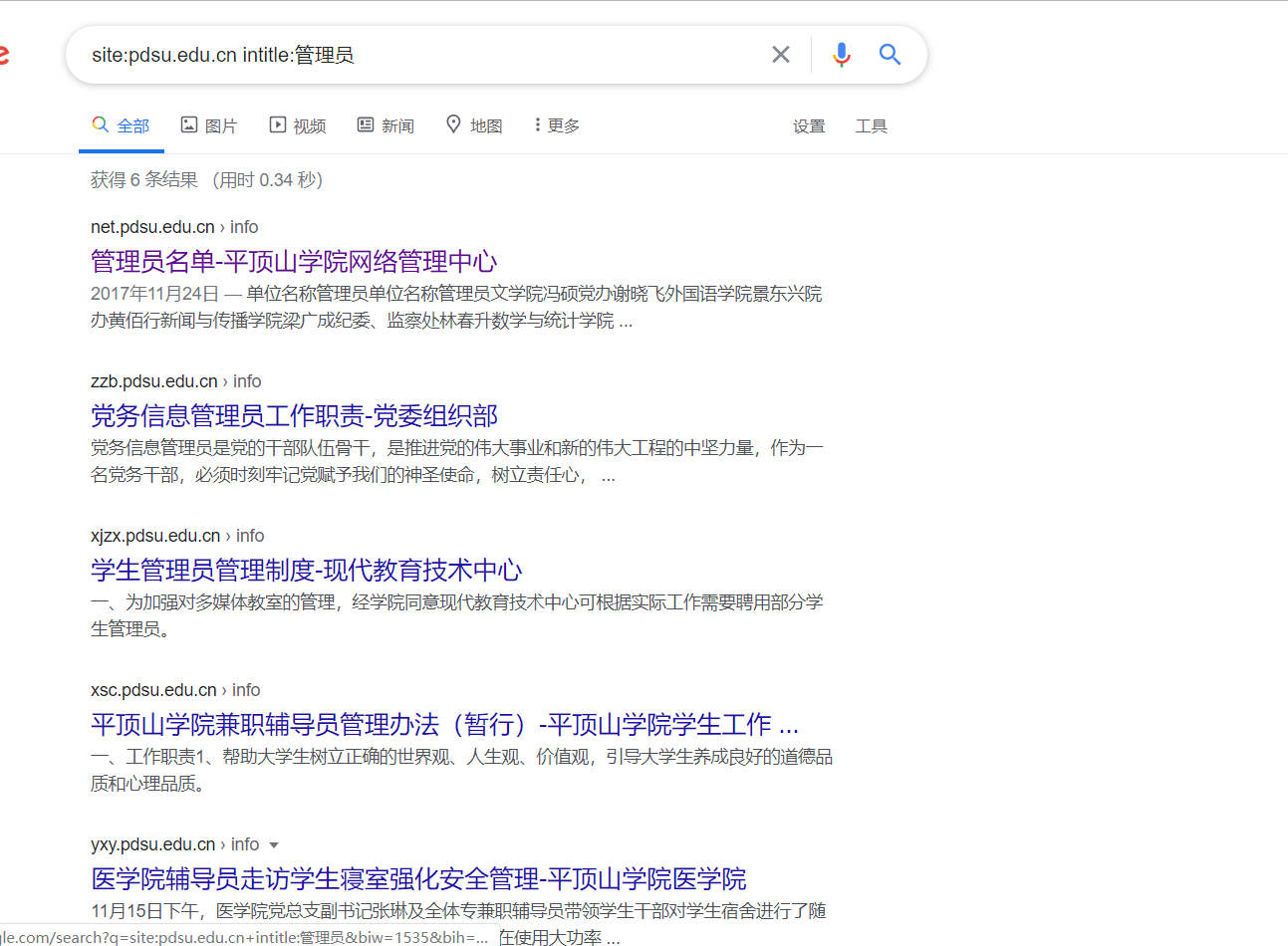The width and height of the screenshot is (1288, 946).
Task: Clear the search box with the X icon
Action: click(x=781, y=55)
